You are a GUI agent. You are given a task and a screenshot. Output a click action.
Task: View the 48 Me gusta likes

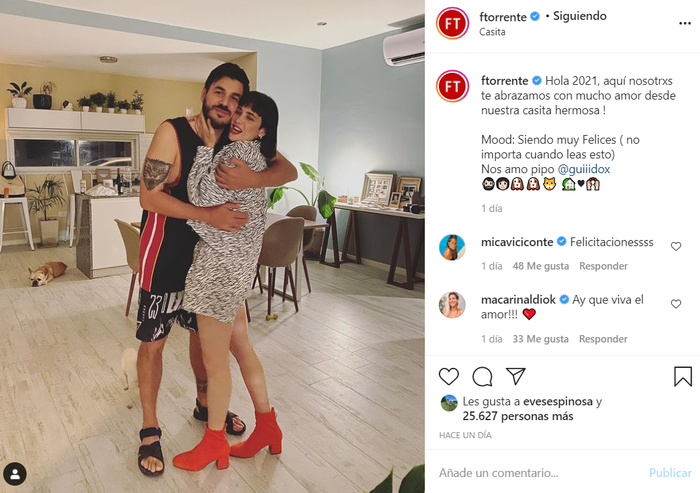click(541, 266)
